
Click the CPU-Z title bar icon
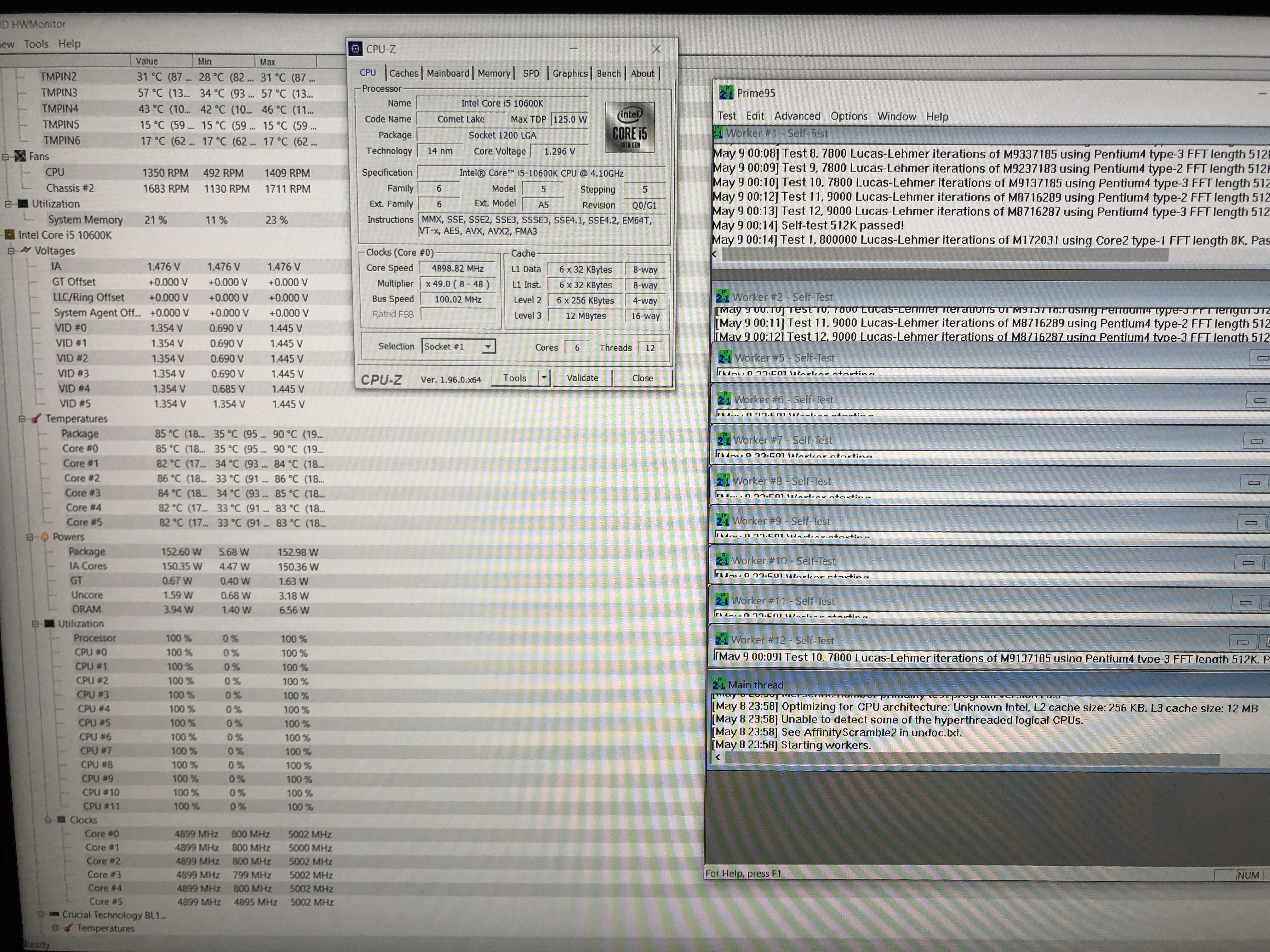(356, 49)
